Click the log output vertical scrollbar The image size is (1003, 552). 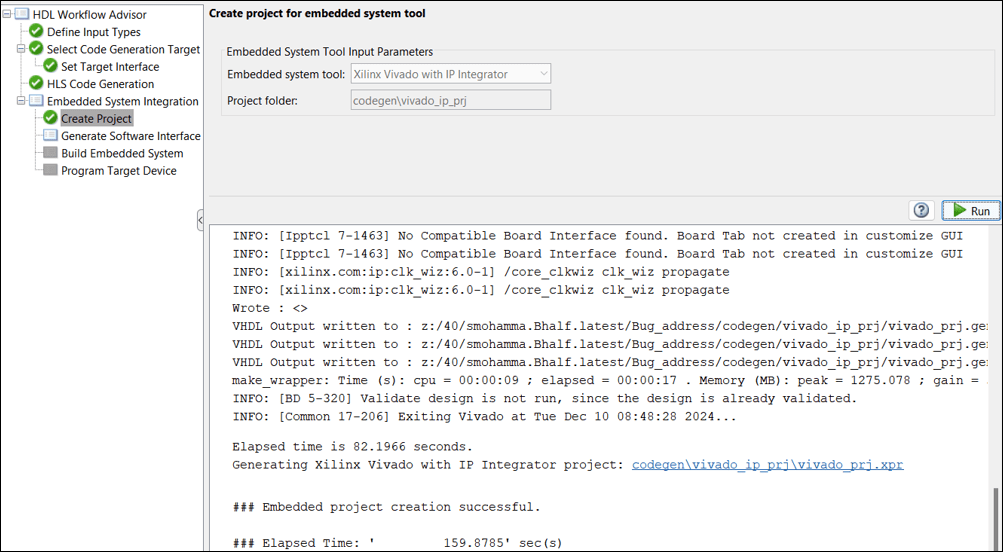pyautogui.click(x=995, y=520)
